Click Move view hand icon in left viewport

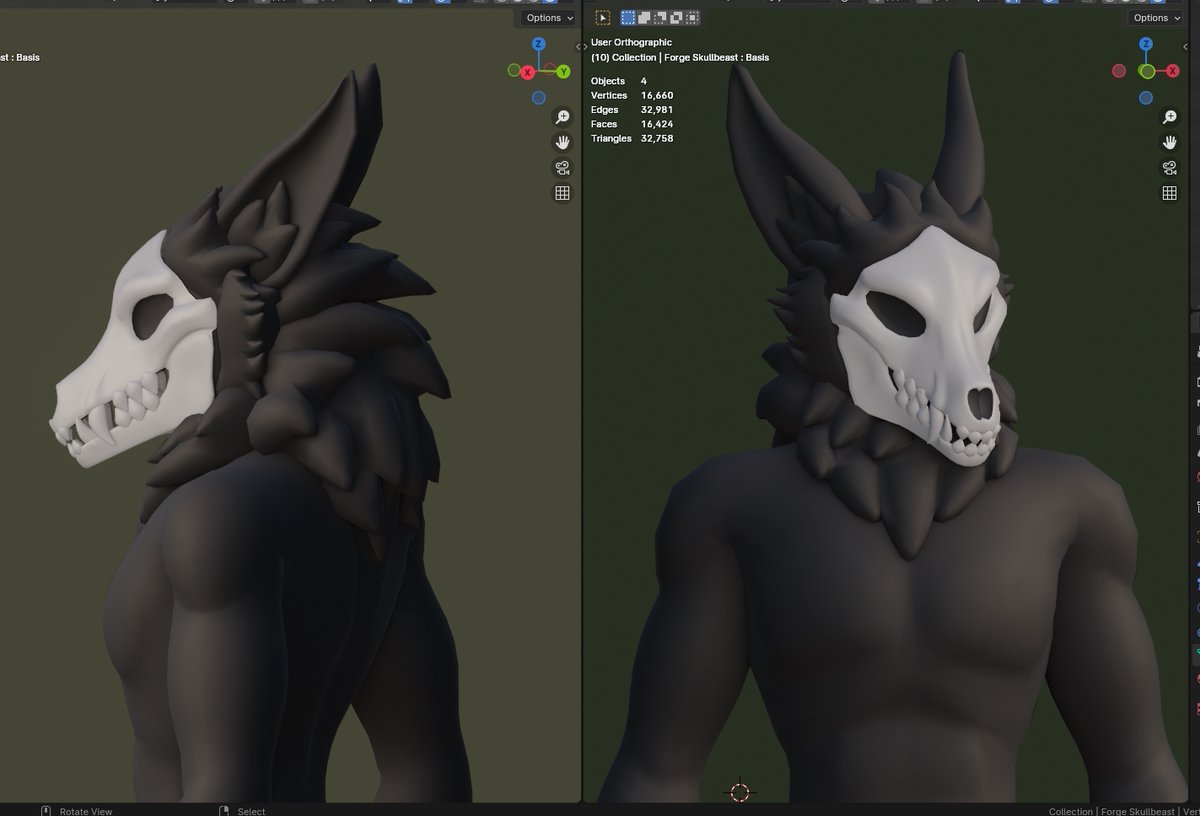tap(563, 142)
